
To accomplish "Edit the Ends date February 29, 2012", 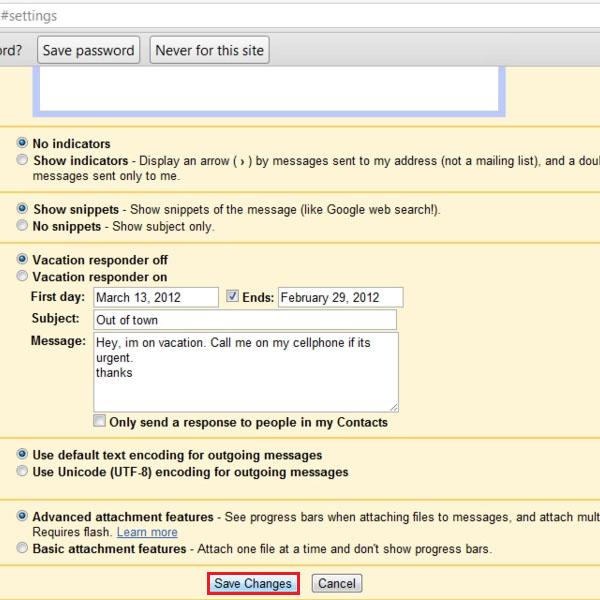I will pos(341,297).
